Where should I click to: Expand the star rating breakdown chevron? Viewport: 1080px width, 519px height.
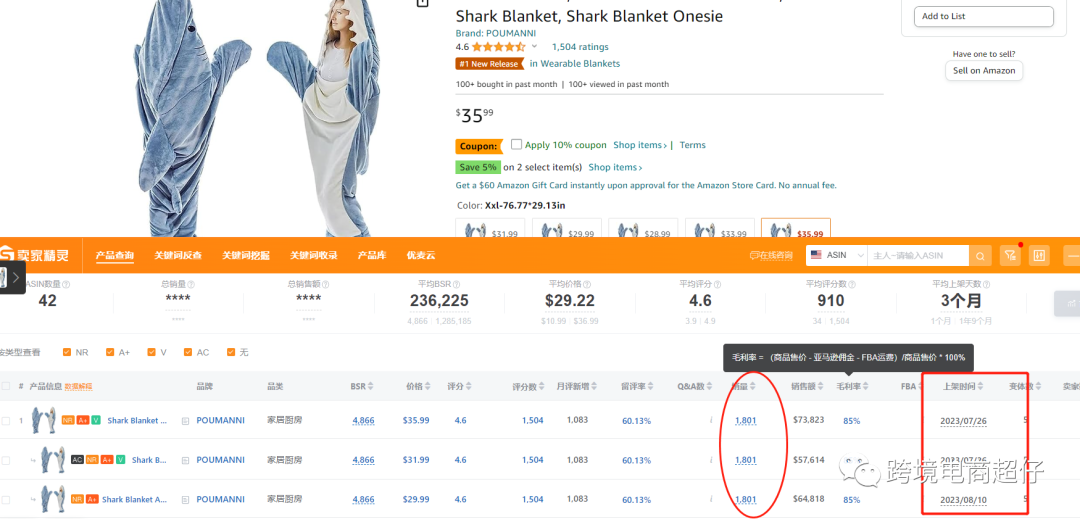(x=534, y=47)
